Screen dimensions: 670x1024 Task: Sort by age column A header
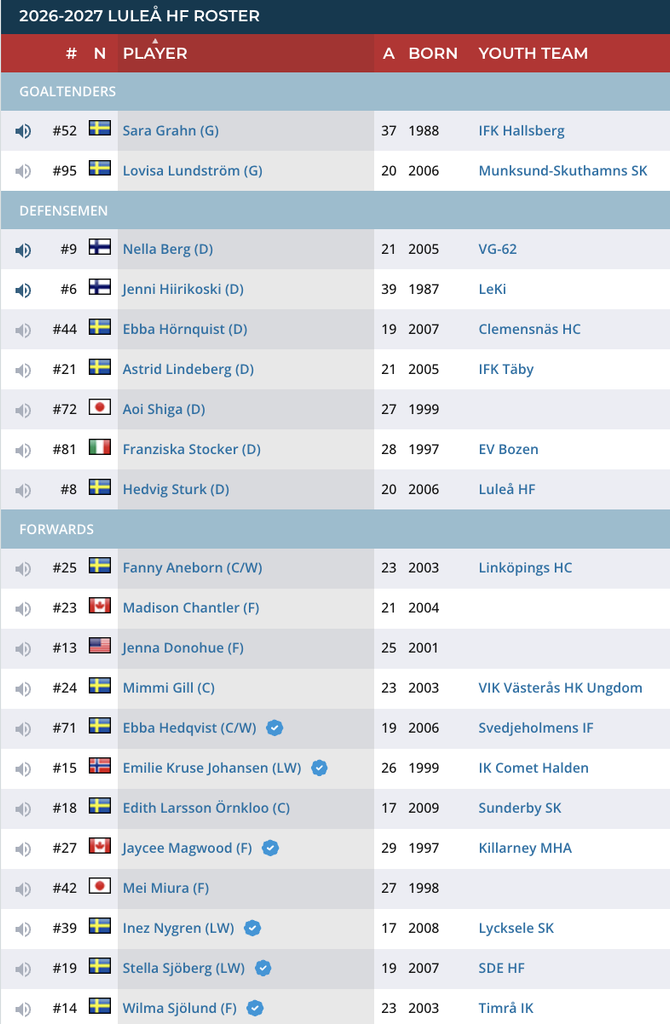pyautogui.click(x=389, y=54)
